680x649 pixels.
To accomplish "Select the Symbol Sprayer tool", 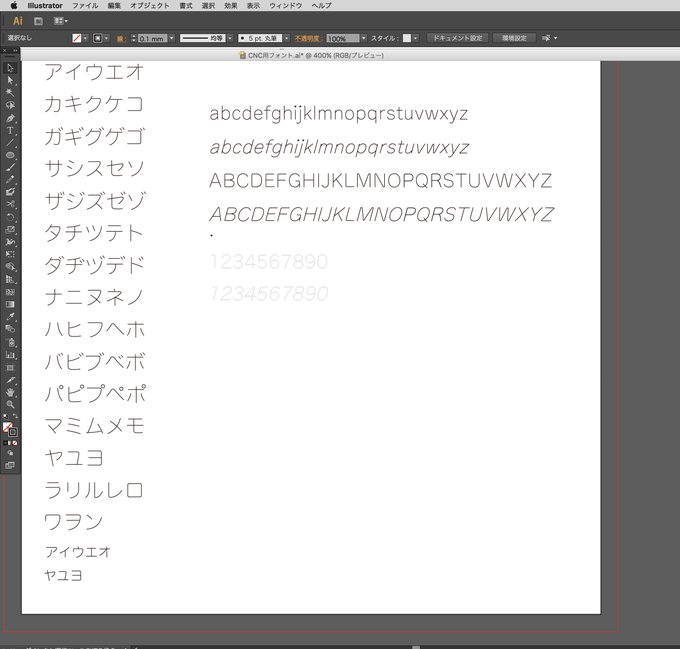I will [10, 342].
